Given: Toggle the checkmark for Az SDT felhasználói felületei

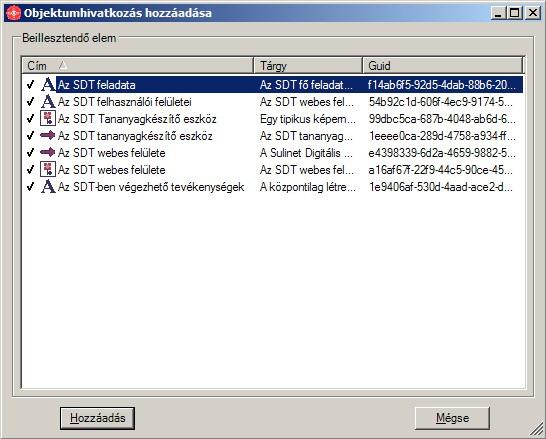Looking at the screenshot, I should (x=30, y=102).
